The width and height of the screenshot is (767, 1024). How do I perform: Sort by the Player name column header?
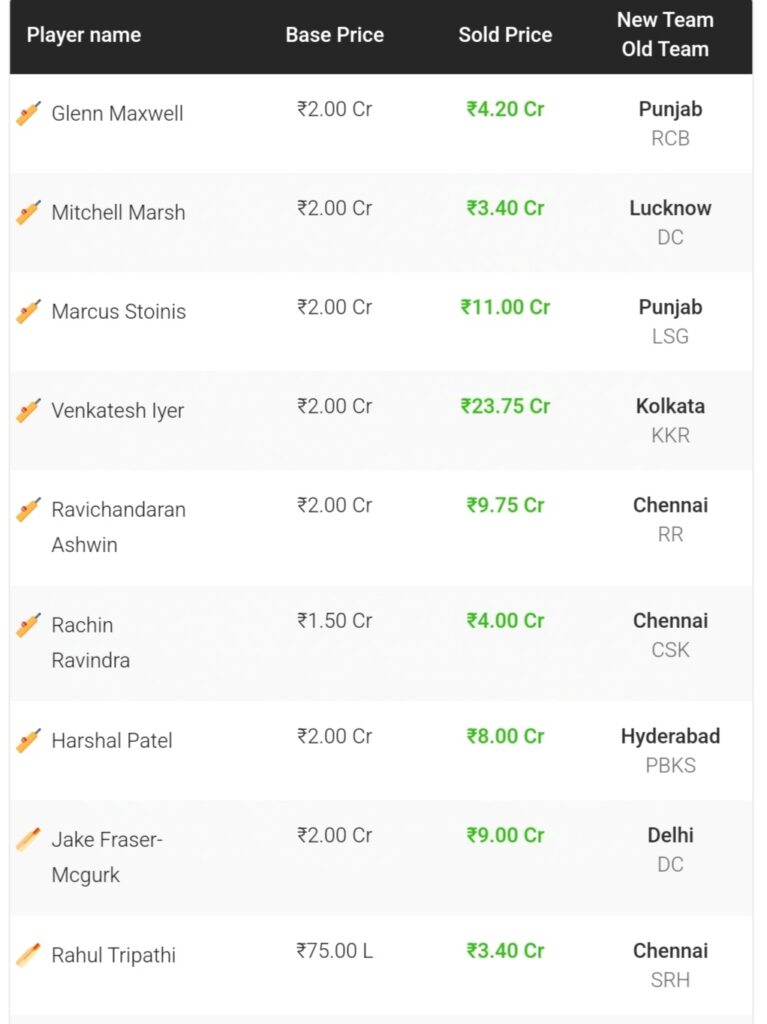84,35
